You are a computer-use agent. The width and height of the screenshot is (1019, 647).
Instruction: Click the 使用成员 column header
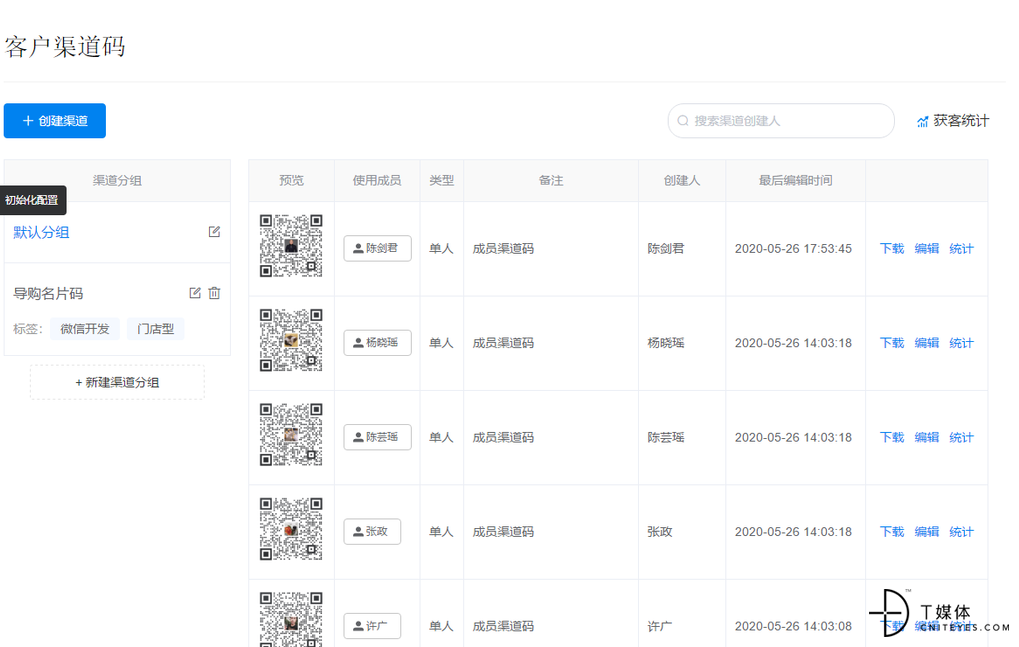coord(377,181)
